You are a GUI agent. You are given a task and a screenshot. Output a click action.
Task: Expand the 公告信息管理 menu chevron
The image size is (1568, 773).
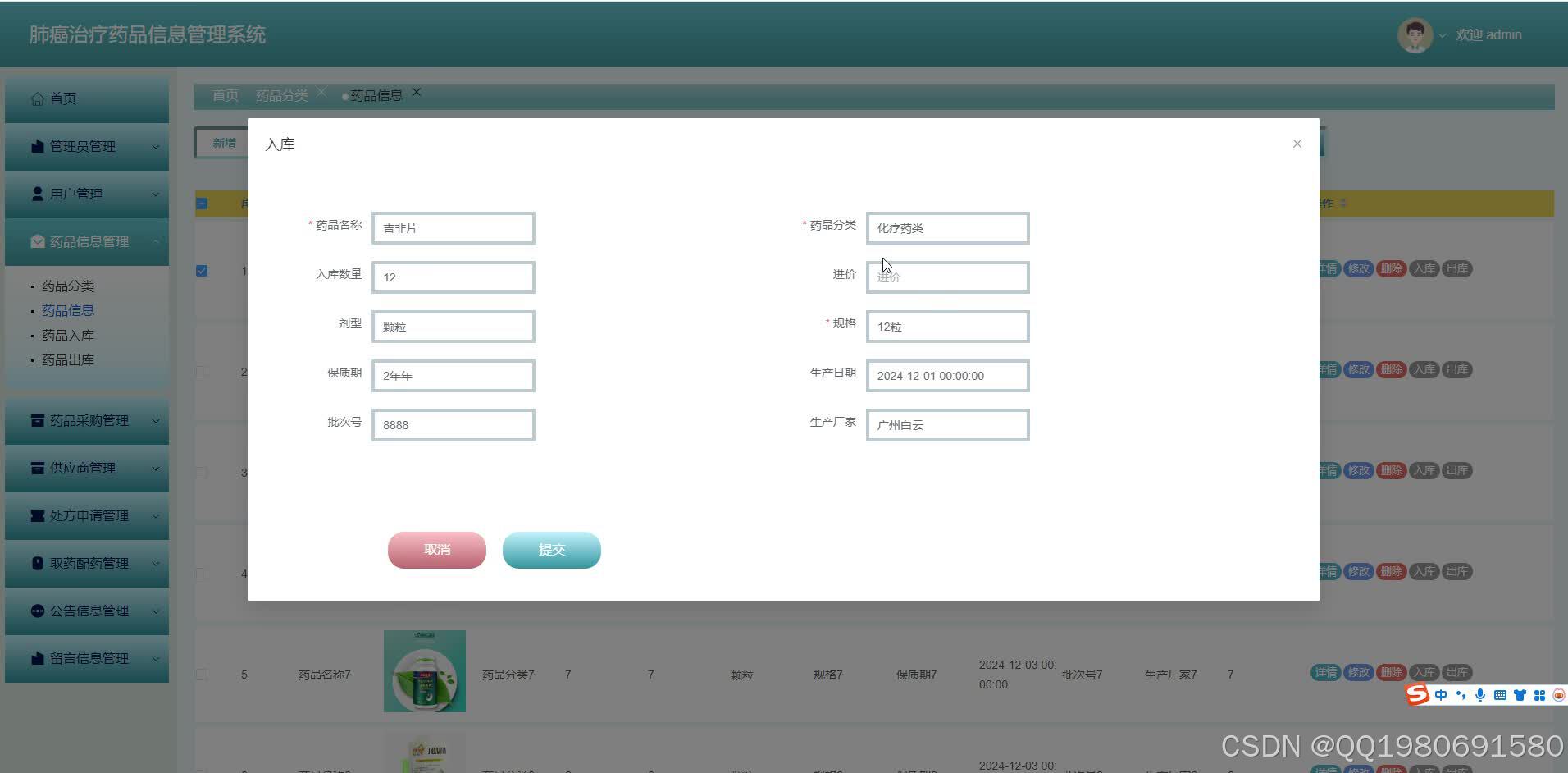coord(155,611)
